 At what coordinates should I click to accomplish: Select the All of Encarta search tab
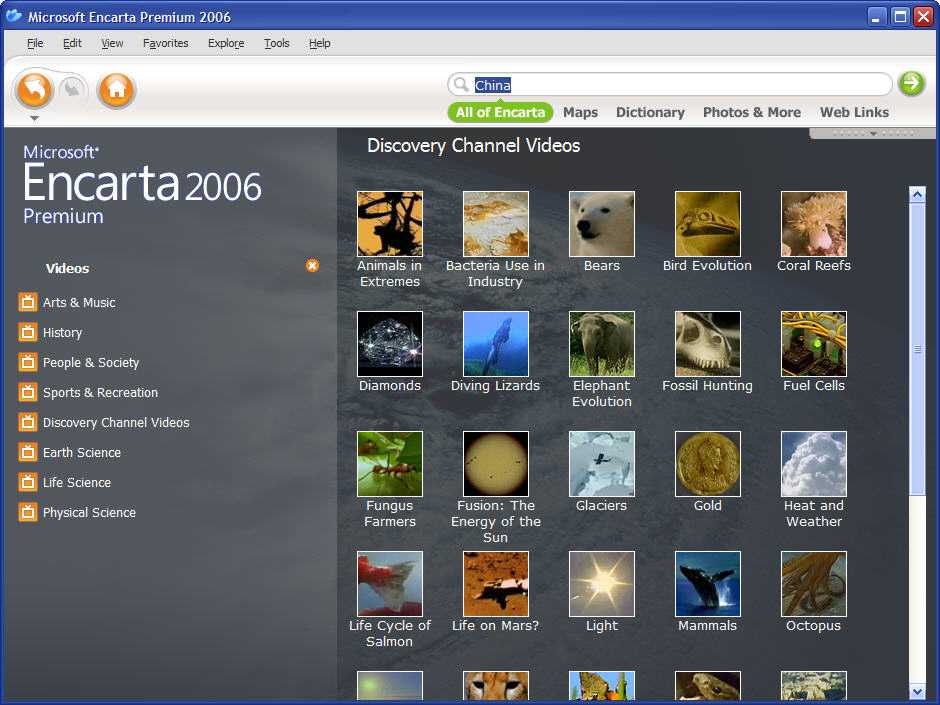[x=500, y=112]
